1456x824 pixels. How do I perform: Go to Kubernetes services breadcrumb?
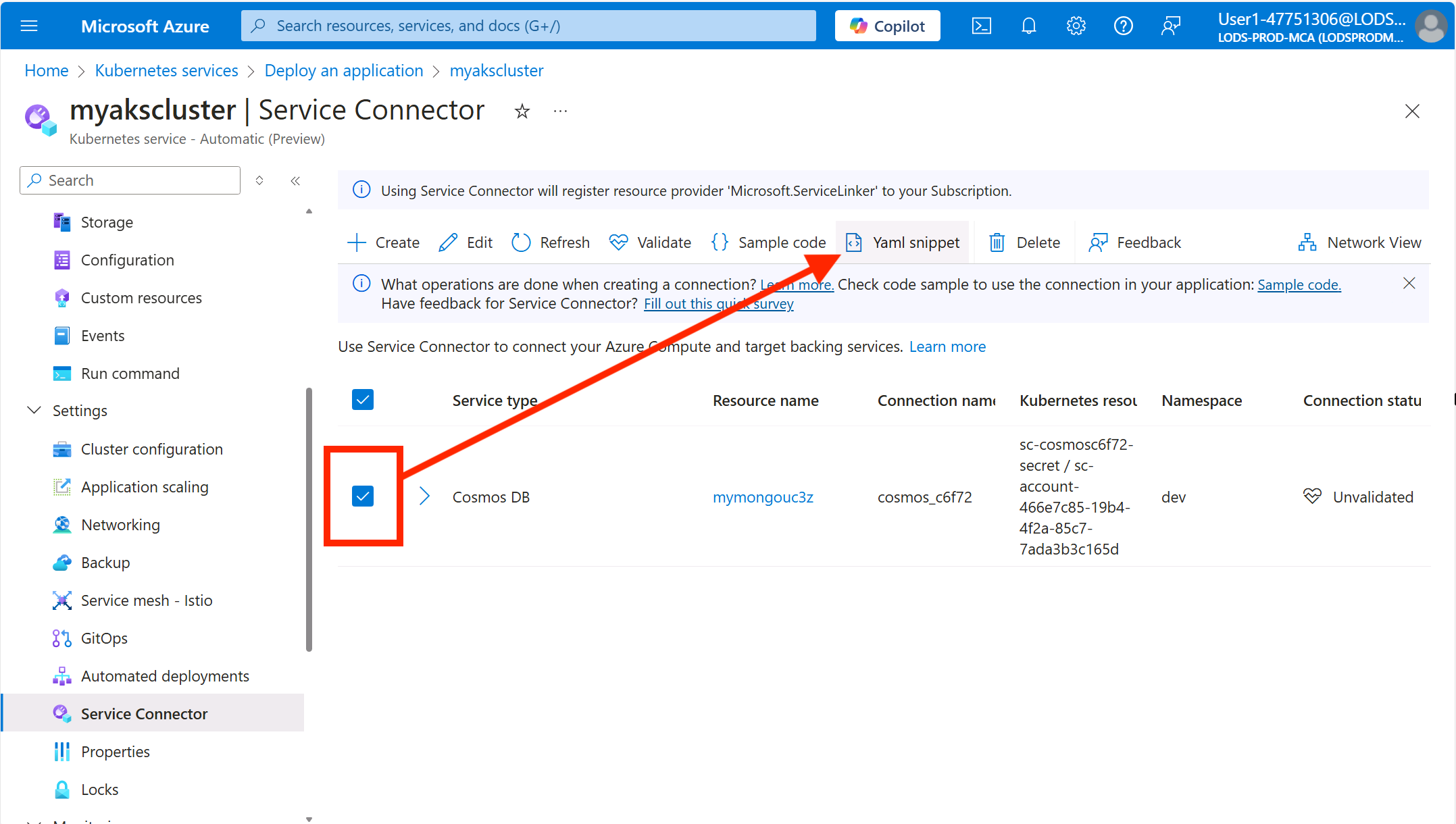click(166, 71)
